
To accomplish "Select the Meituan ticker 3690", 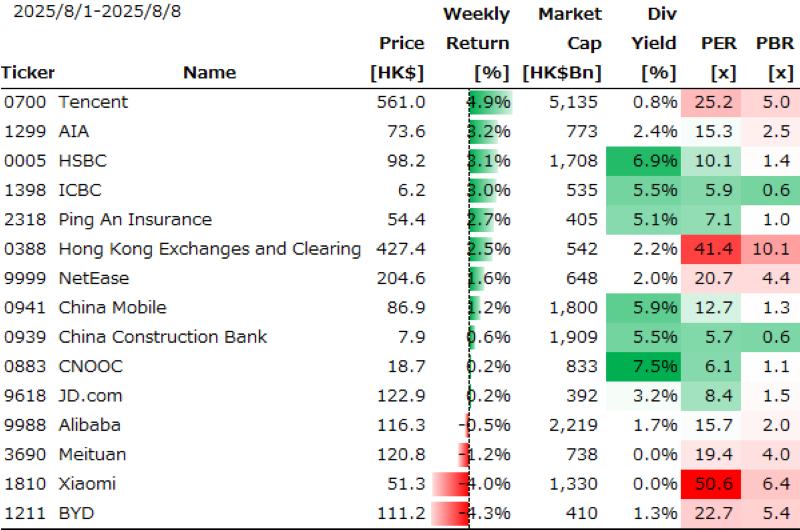I will 24,455.
